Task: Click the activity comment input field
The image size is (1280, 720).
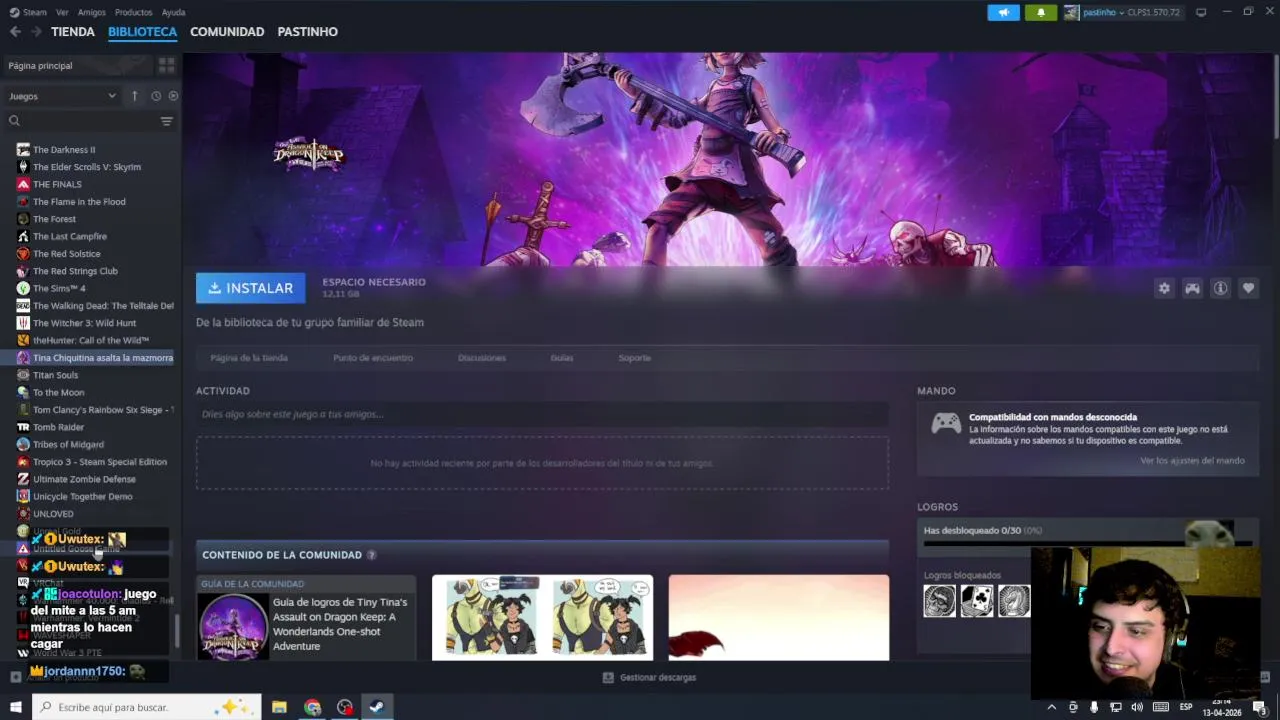Action: pos(542,414)
